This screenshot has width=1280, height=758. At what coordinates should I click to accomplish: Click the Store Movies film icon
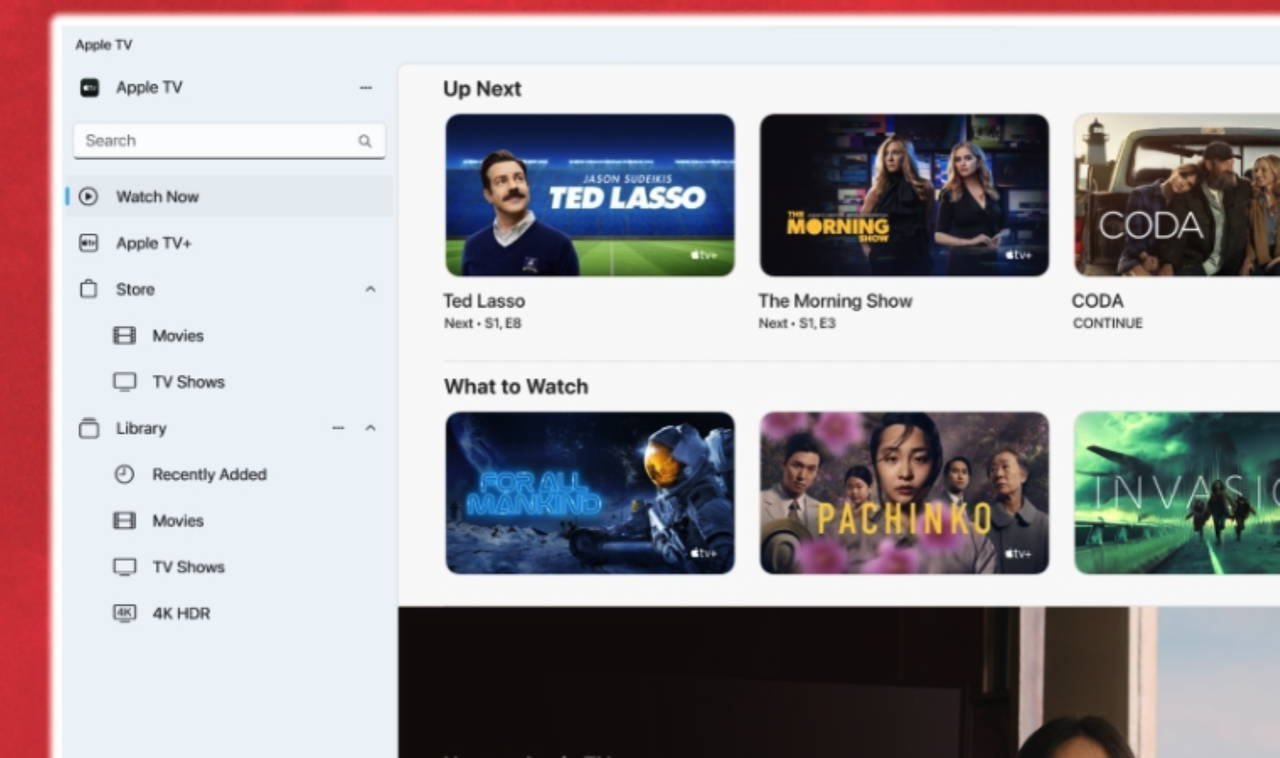(124, 336)
